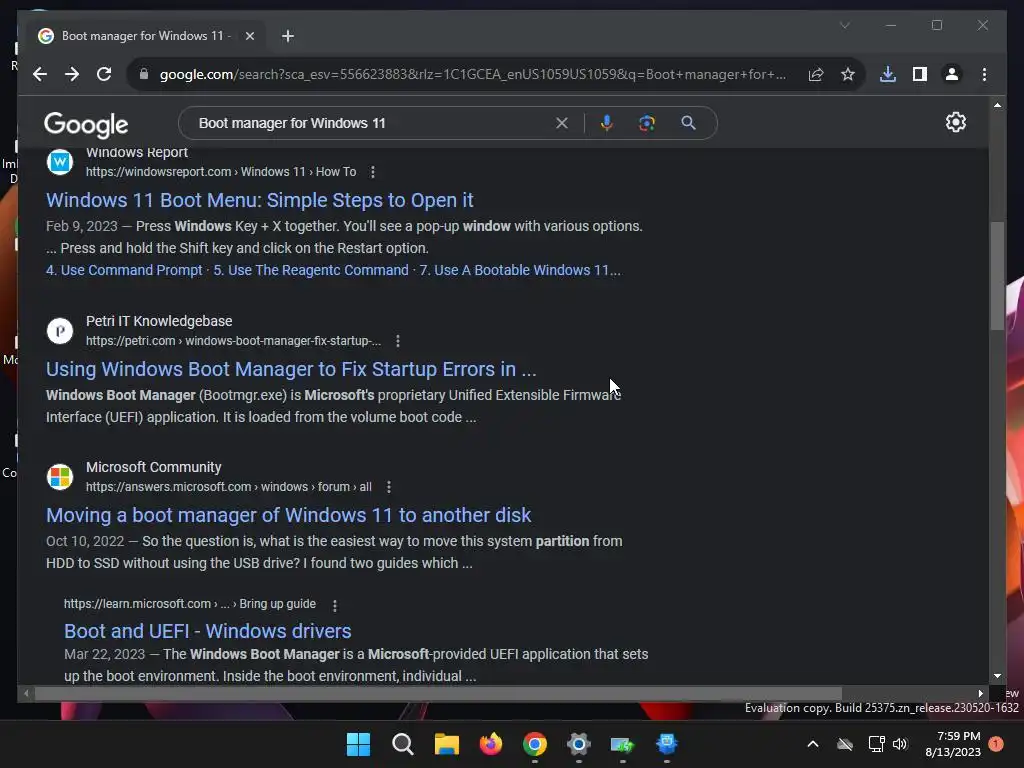Image resolution: width=1024 pixels, height=768 pixels.
Task: Open OneDrive icon in system tray
Action: (845, 744)
